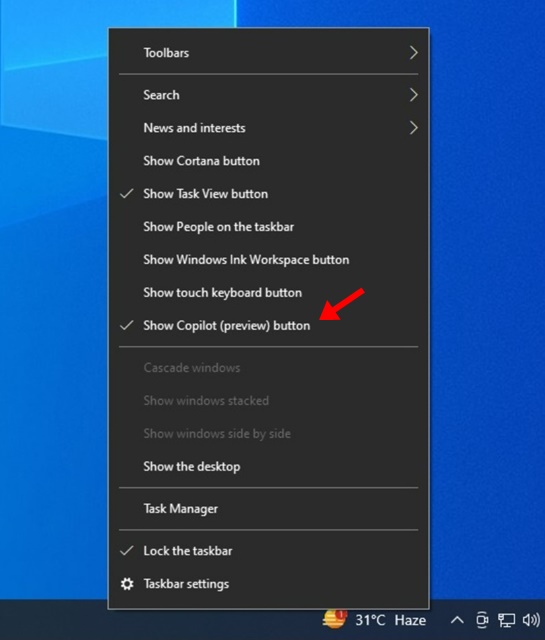
Task: Uncheck Show Task View button
Action: [269, 194]
